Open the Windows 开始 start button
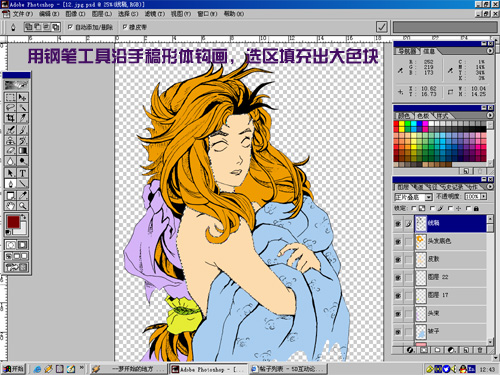Viewport: 500px width, 375px height. pos(13,369)
